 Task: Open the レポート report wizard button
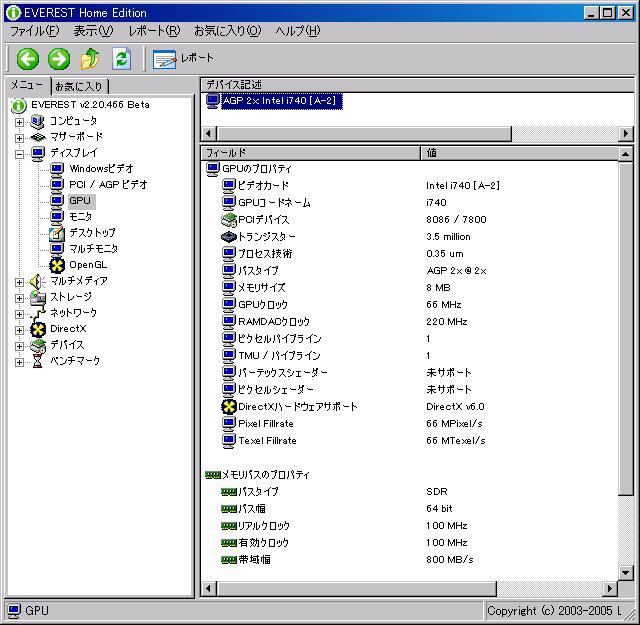(183, 58)
